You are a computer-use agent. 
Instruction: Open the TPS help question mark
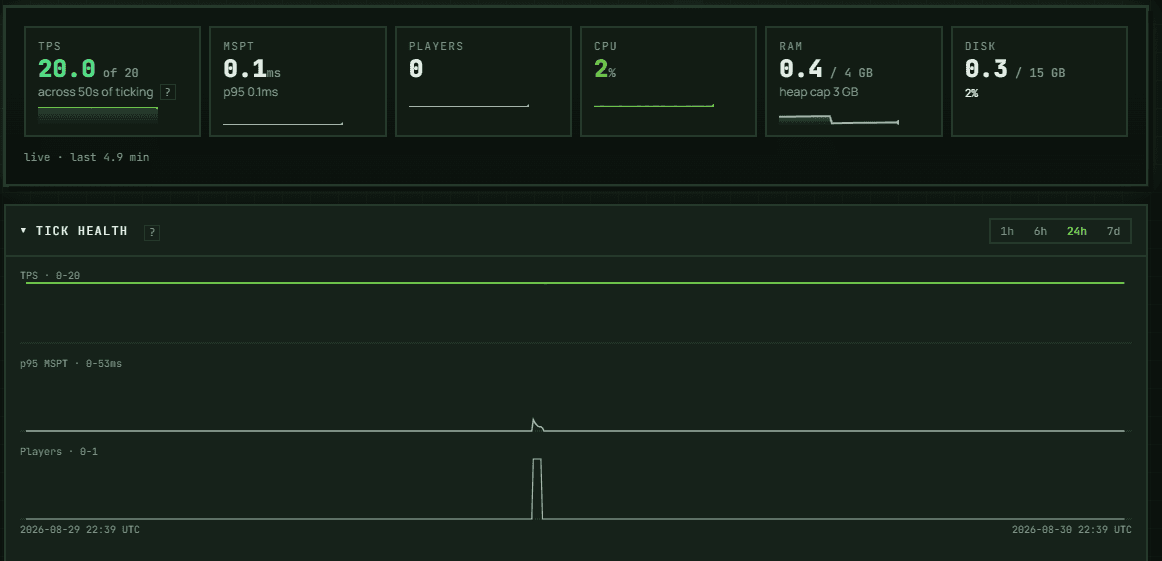tap(168, 92)
